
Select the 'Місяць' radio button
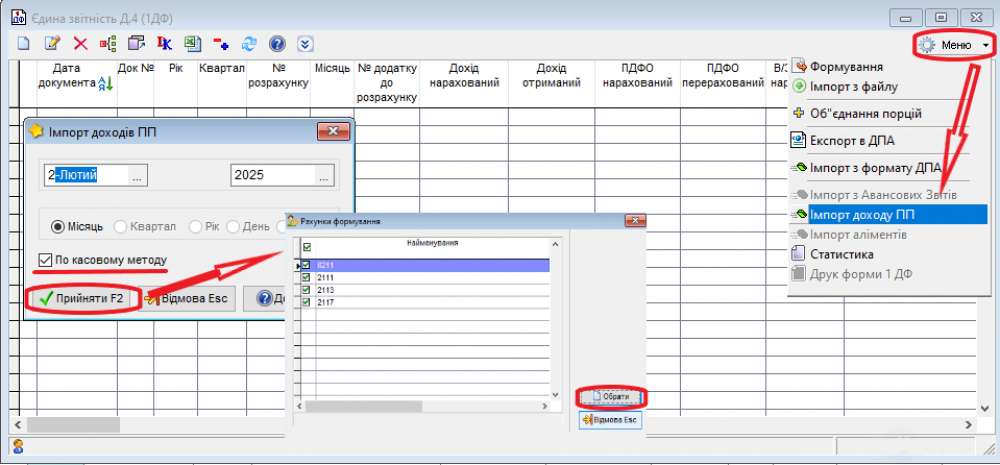click(58, 227)
